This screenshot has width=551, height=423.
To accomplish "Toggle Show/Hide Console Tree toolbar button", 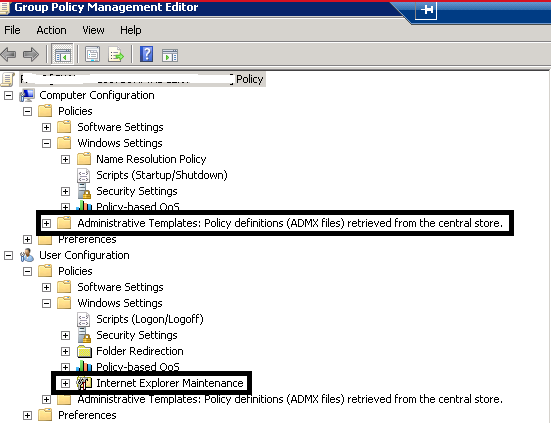I will click(x=63, y=54).
